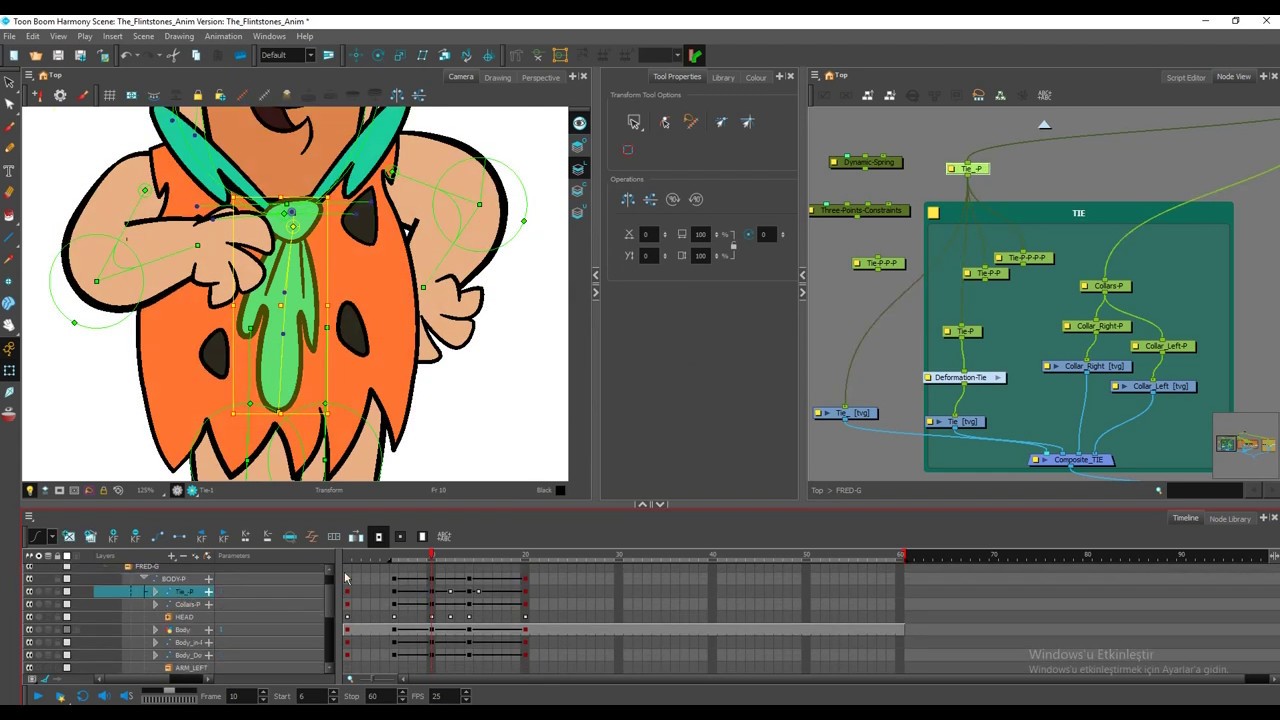Open the Default workspace dropdown
The image size is (1280, 720).
(310, 55)
